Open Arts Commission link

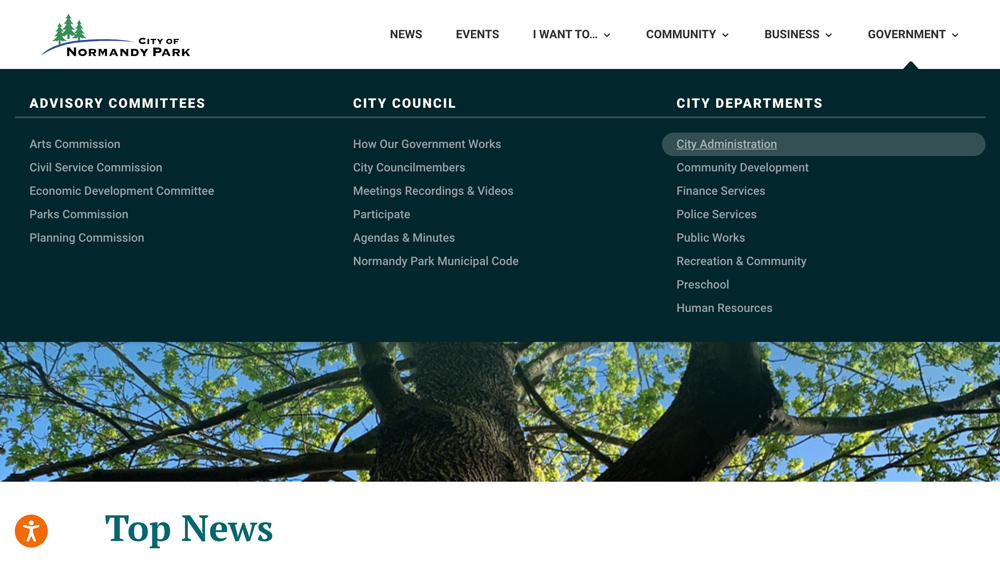75,144
